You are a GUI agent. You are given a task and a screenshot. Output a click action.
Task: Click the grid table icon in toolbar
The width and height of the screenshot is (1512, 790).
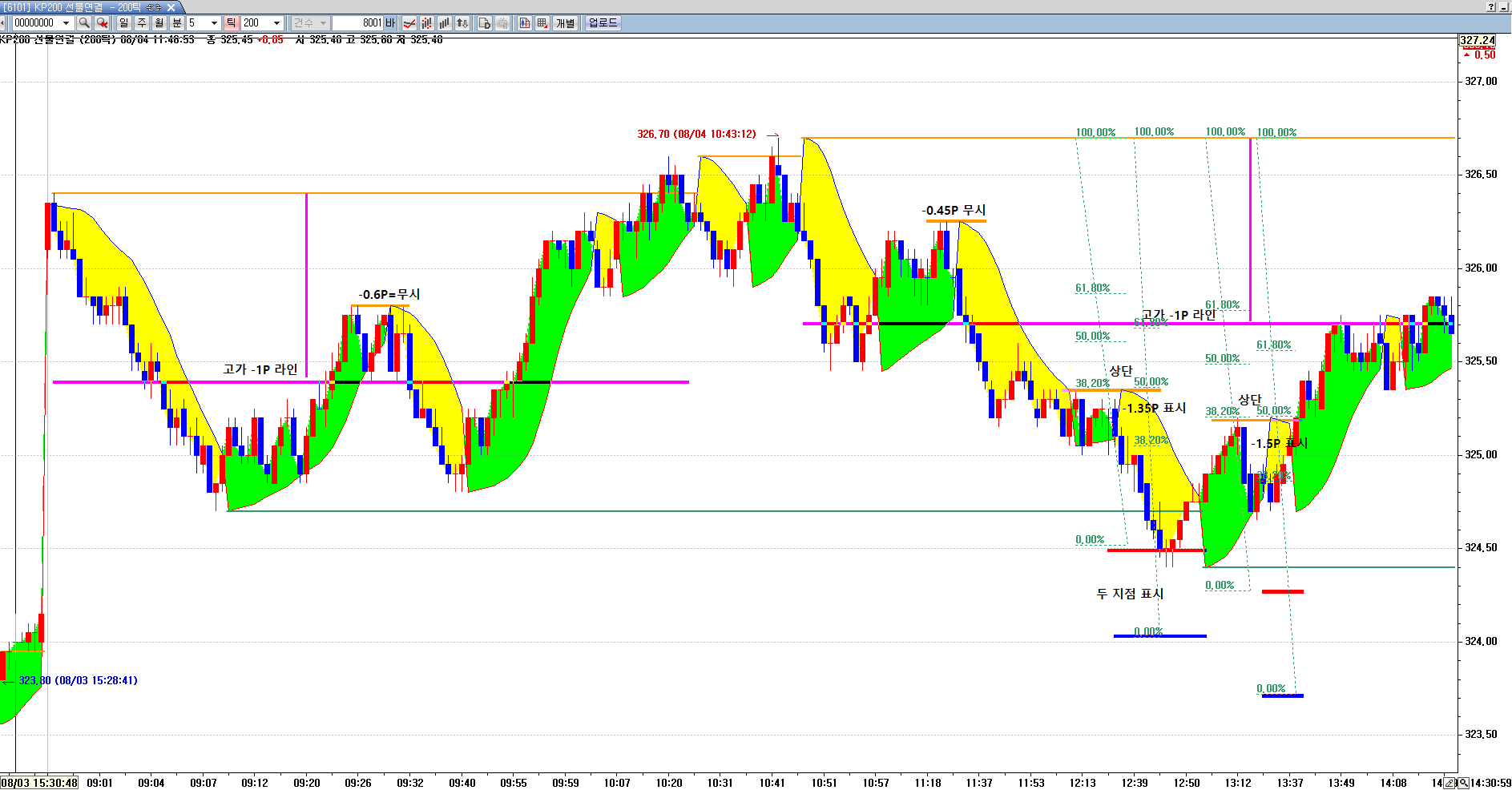coord(542,23)
